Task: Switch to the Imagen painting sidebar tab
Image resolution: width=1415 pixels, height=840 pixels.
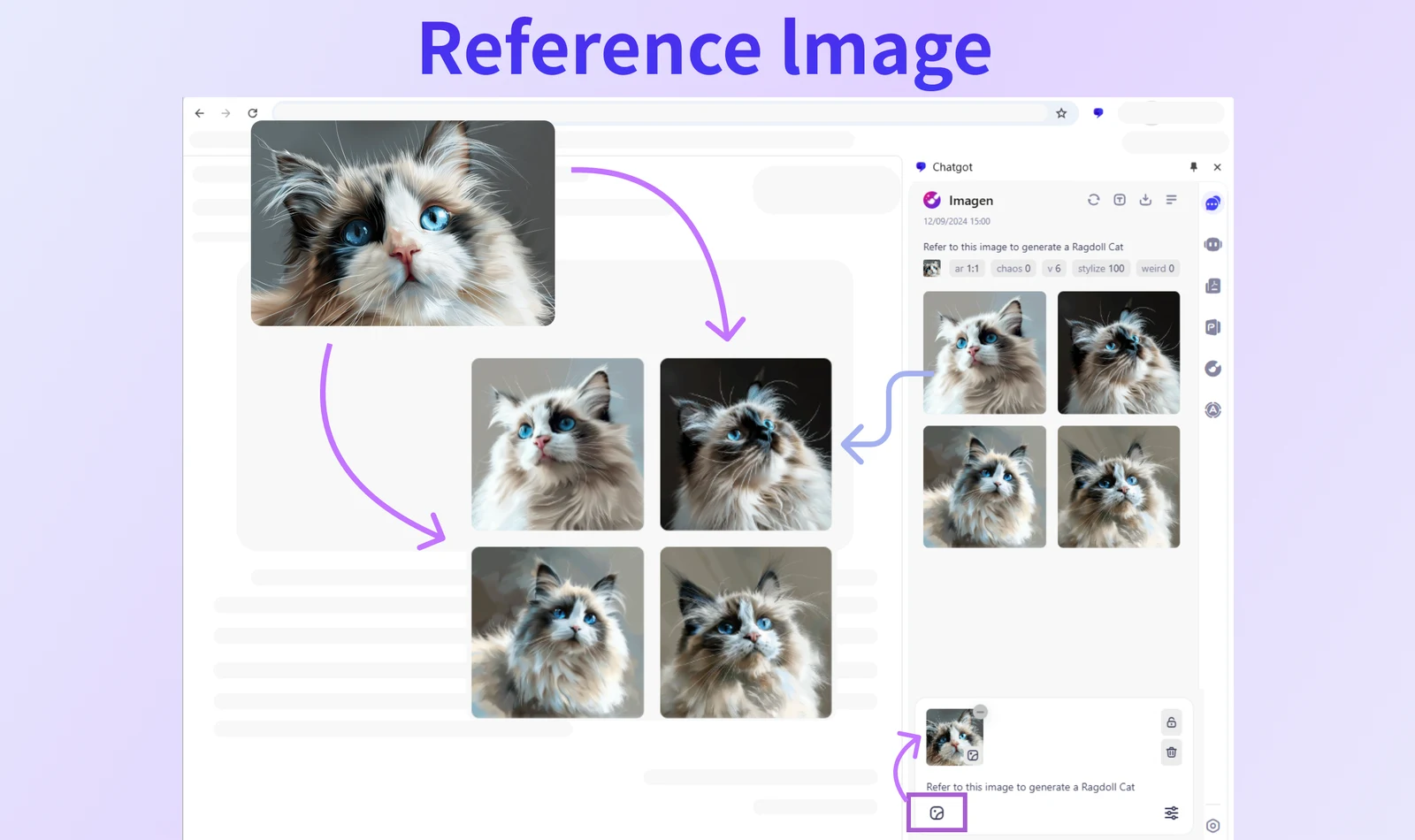Action: (1212, 369)
